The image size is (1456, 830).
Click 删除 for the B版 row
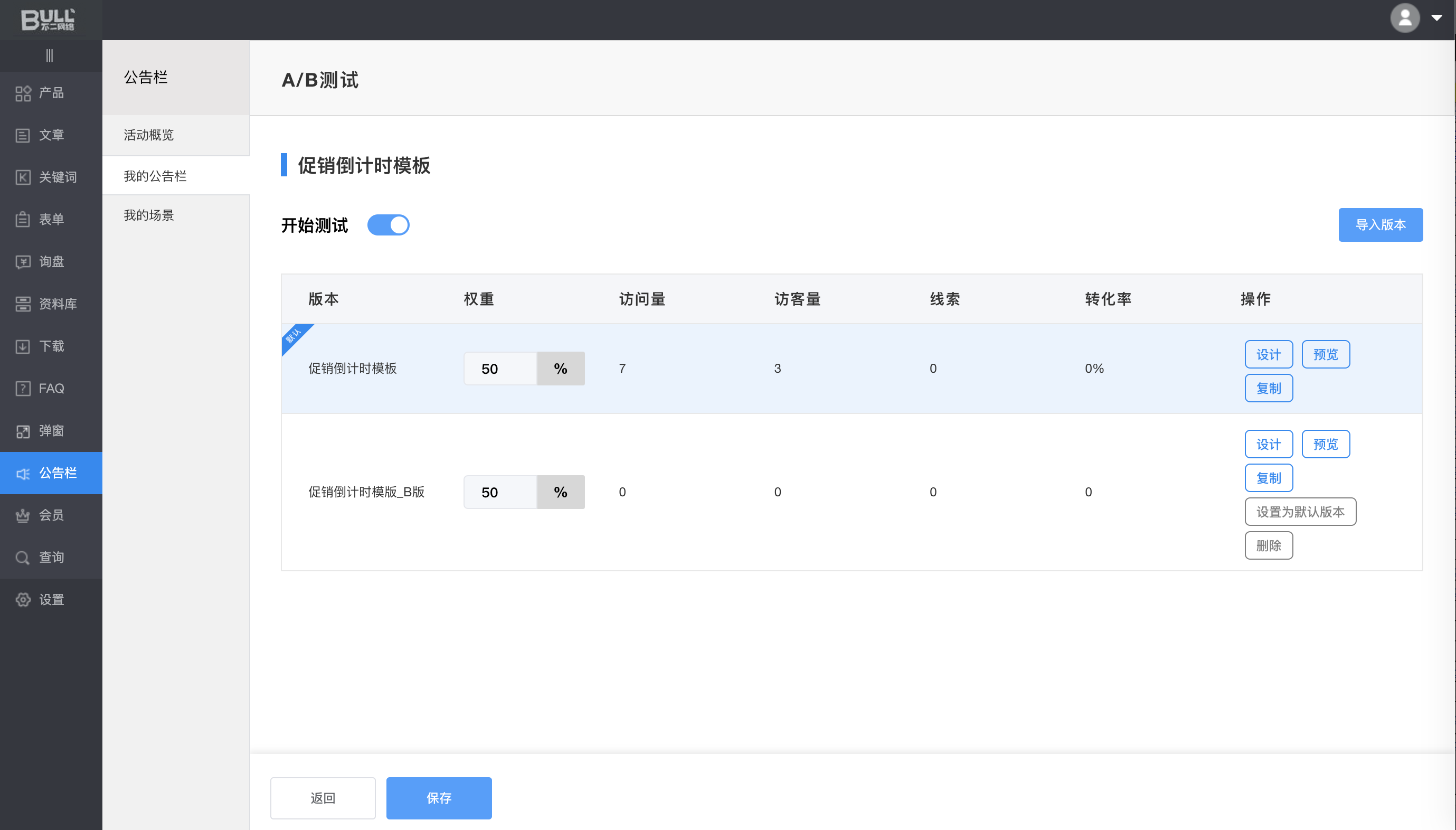[1269, 546]
